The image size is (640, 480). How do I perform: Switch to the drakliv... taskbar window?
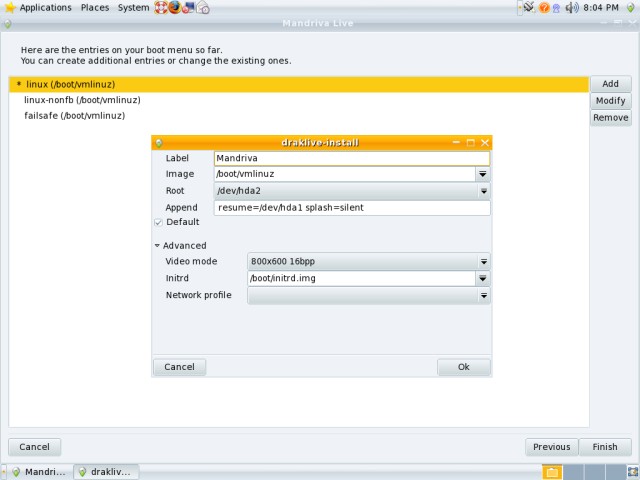click(x=106, y=472)
